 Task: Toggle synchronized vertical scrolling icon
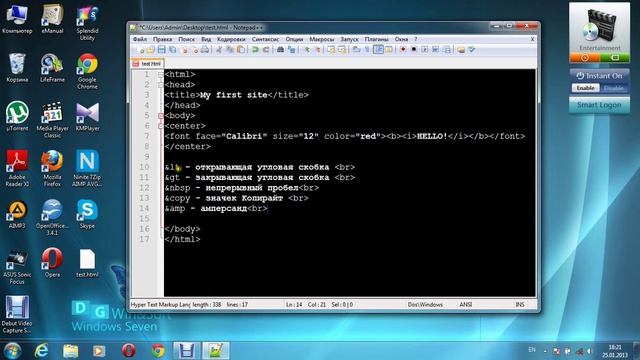click(331, 49)
